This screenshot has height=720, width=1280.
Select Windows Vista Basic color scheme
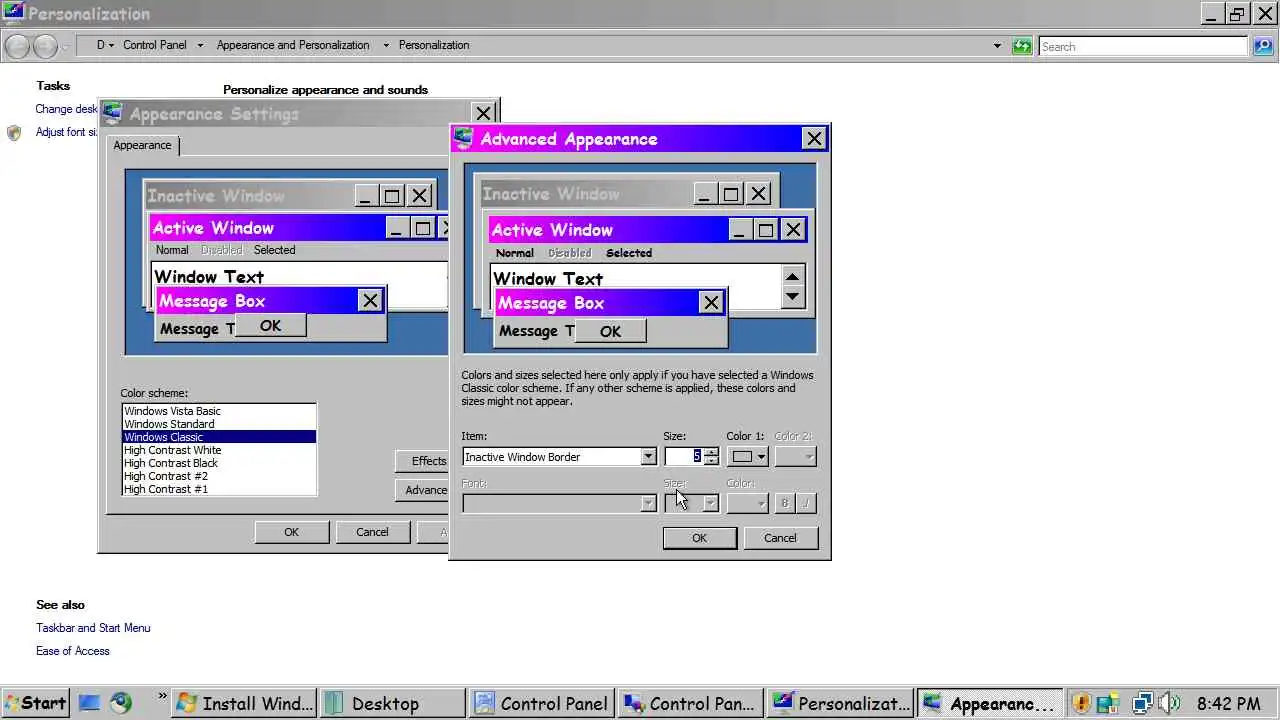click(x=219, y=411)
